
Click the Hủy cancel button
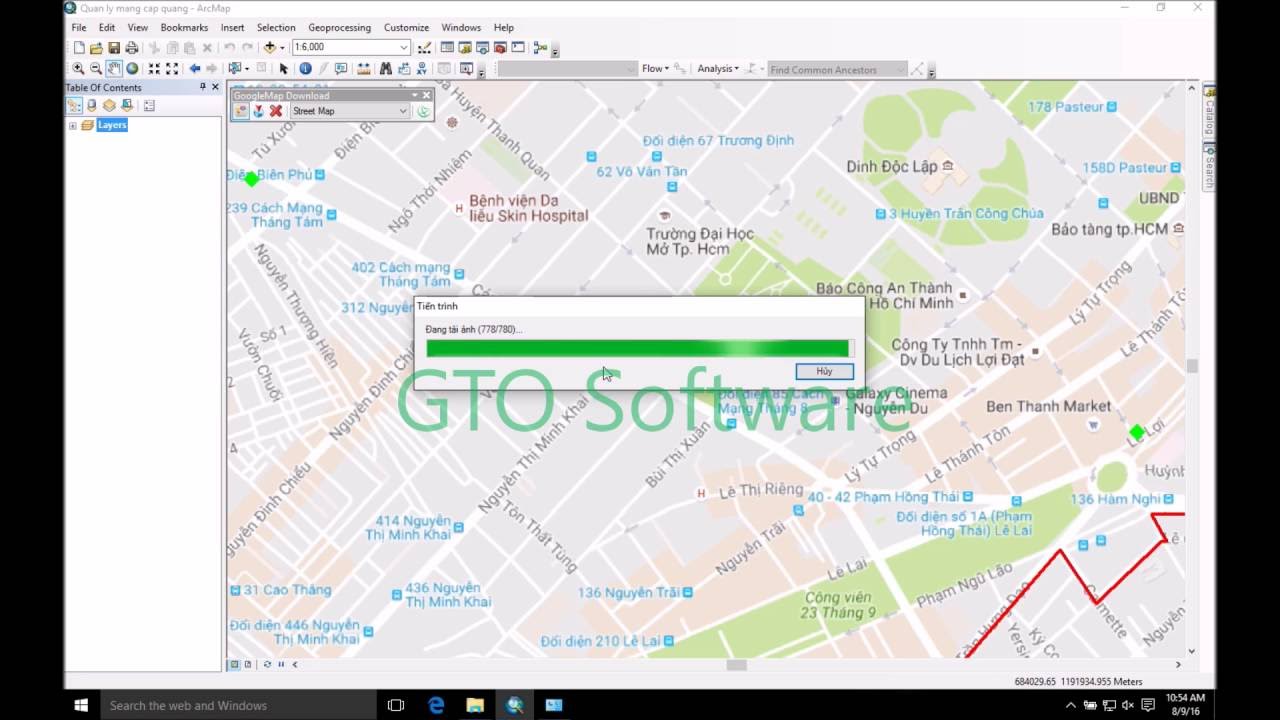[x=824, y=371]
